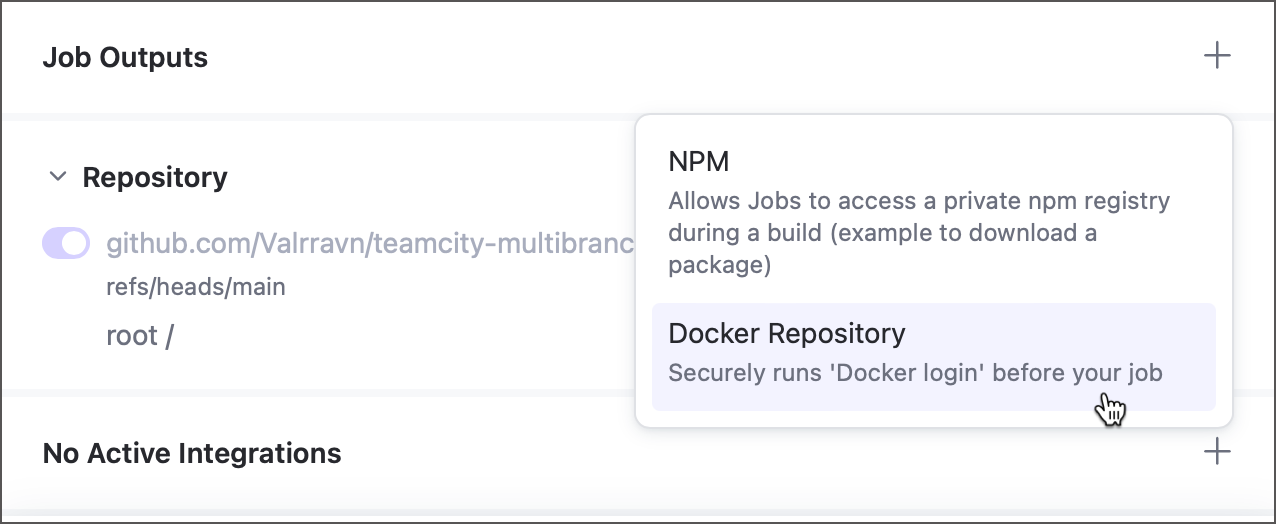This screenshot has width=1276, height=524.
Task: Click the Docker Repository title text
Action: click(786, 333)
